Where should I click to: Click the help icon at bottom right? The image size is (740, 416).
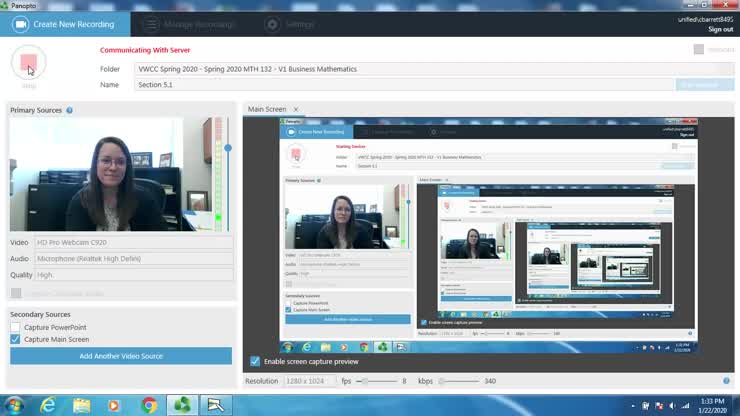726,381
